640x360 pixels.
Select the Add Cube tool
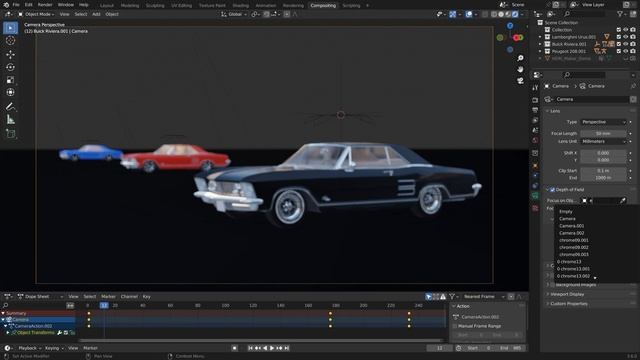coord(11,133)
